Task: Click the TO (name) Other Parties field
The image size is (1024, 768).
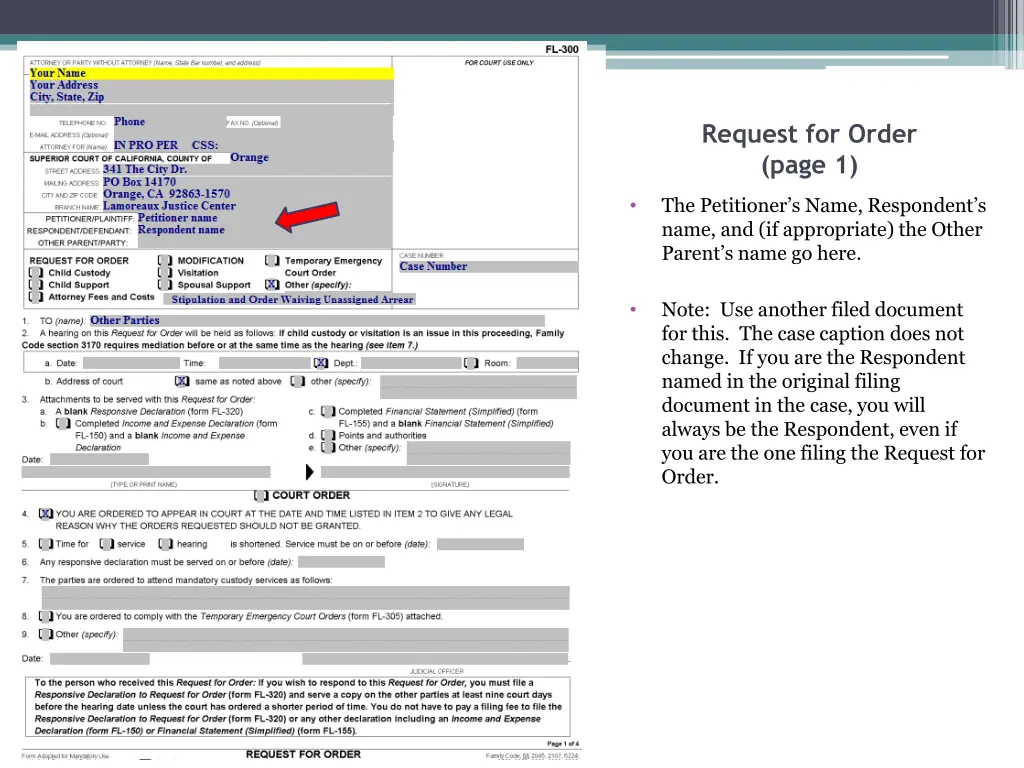Action: point(317,321)
